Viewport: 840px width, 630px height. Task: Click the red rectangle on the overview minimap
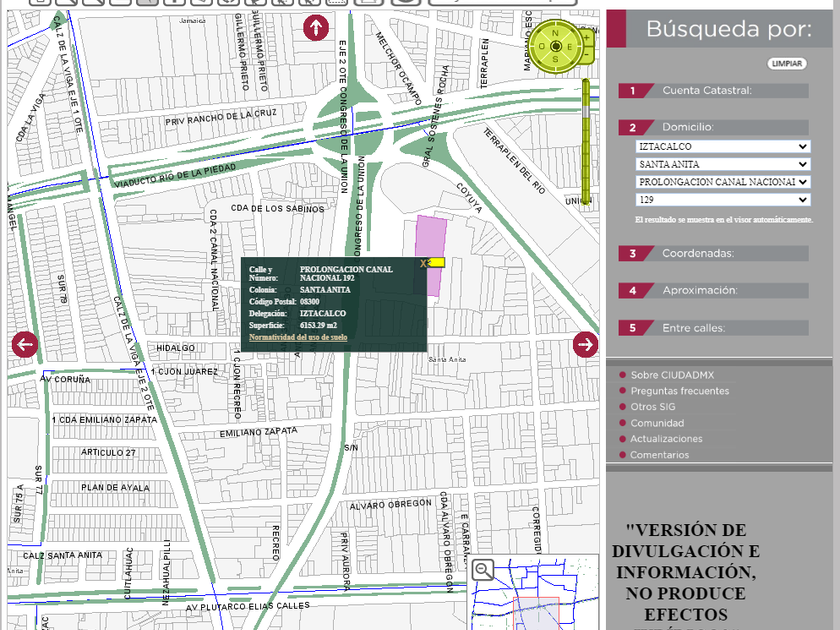536,613
